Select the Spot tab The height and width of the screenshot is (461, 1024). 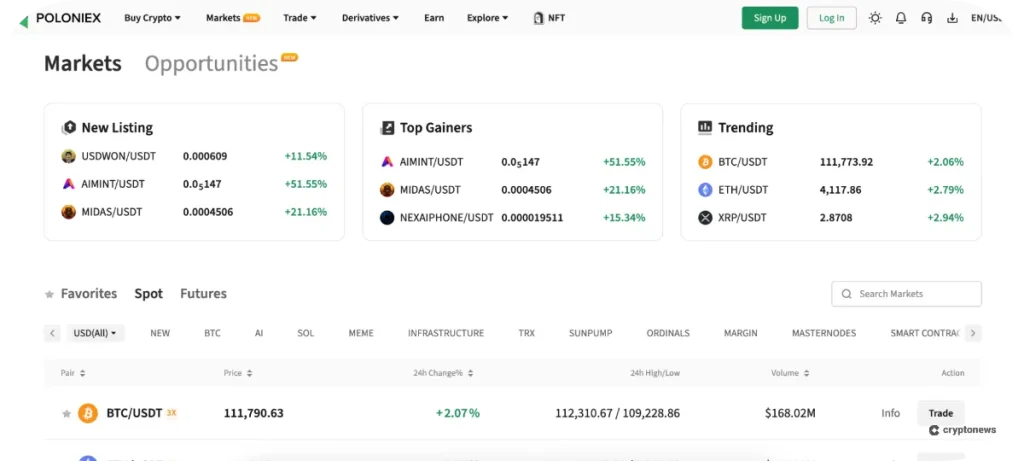tap(149, 294)
